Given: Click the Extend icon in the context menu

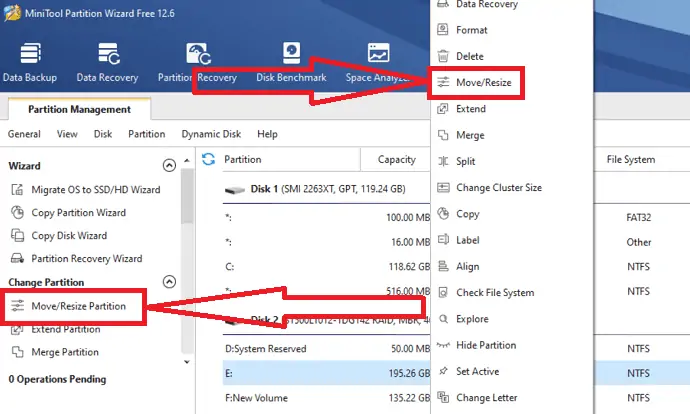Looking at the screenshot, I should click(443, 109).
